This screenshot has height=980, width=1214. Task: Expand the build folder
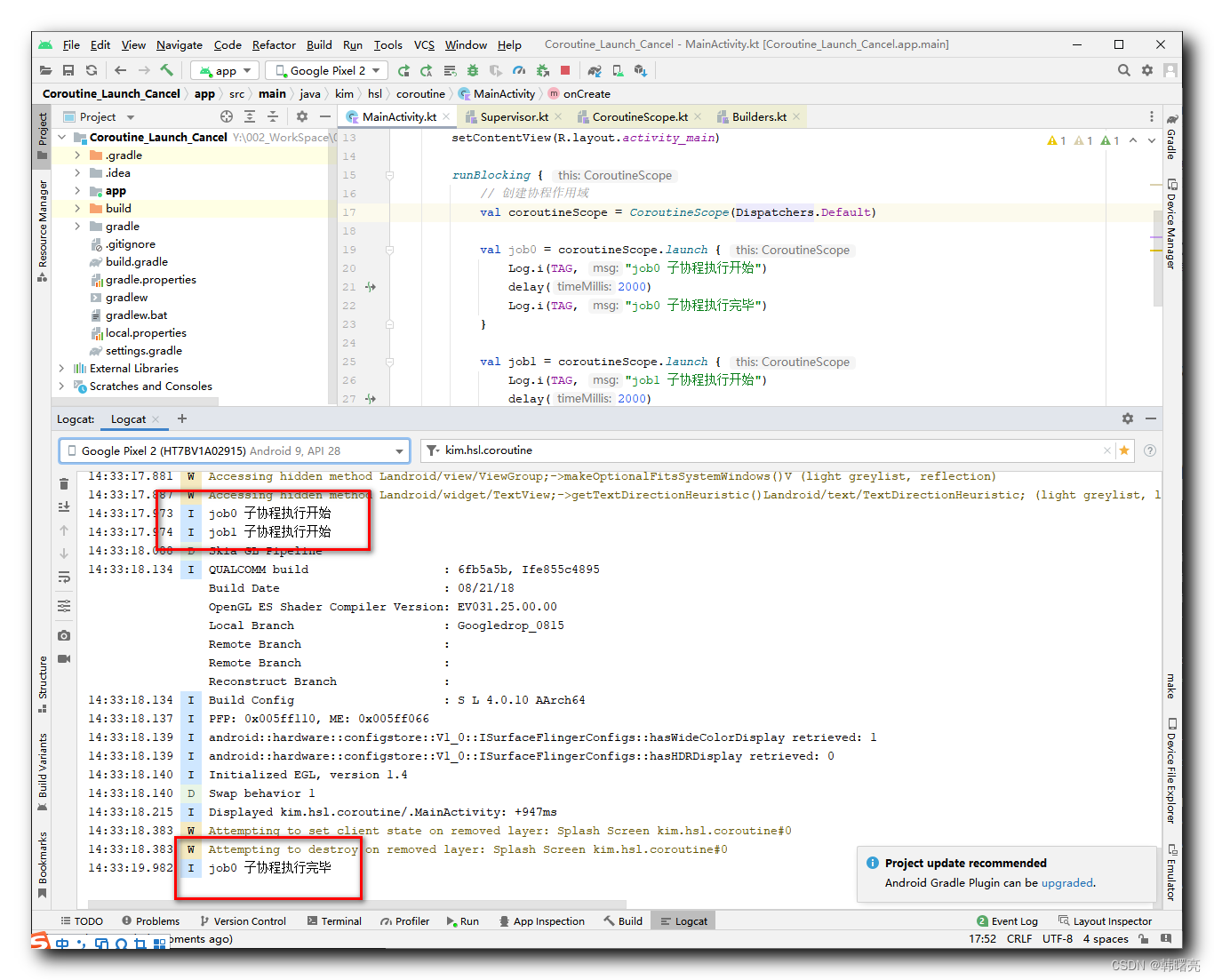pos(77,208)
